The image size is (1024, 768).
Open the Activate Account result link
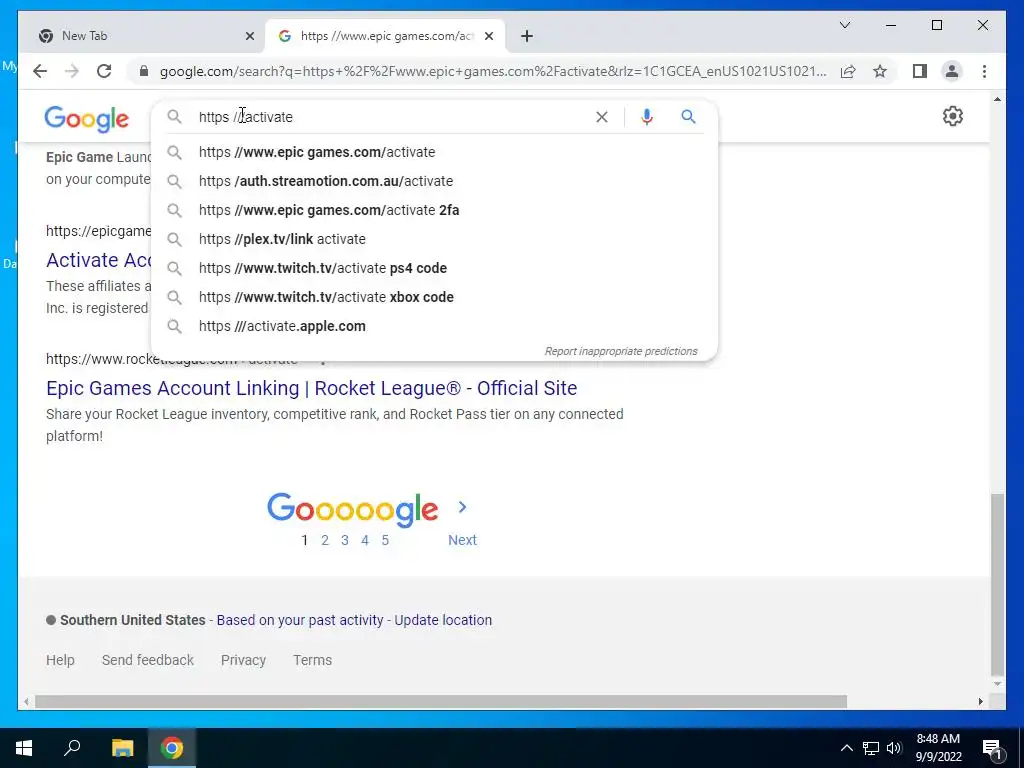[x=99, y=260]
